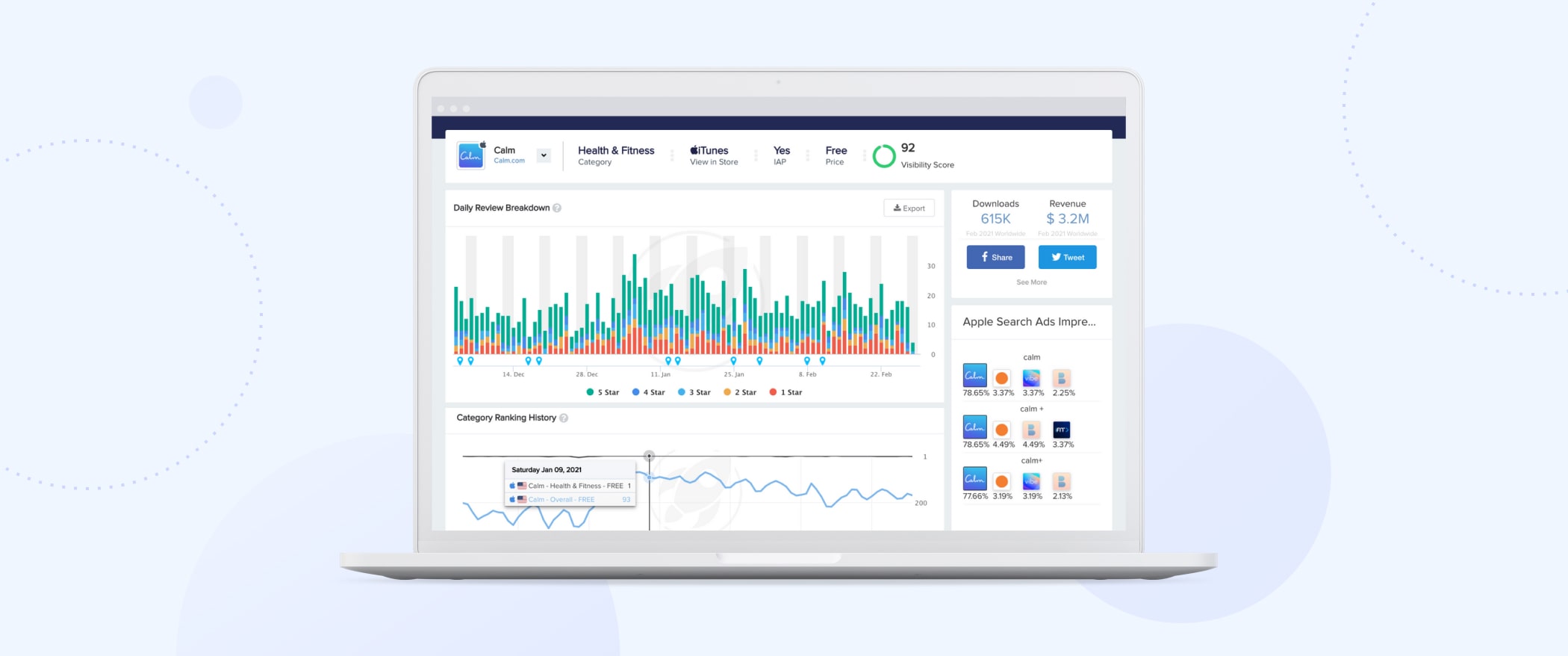Click the orange circle icon in the 'calm+' bottom row

[x=1001, y=481]
